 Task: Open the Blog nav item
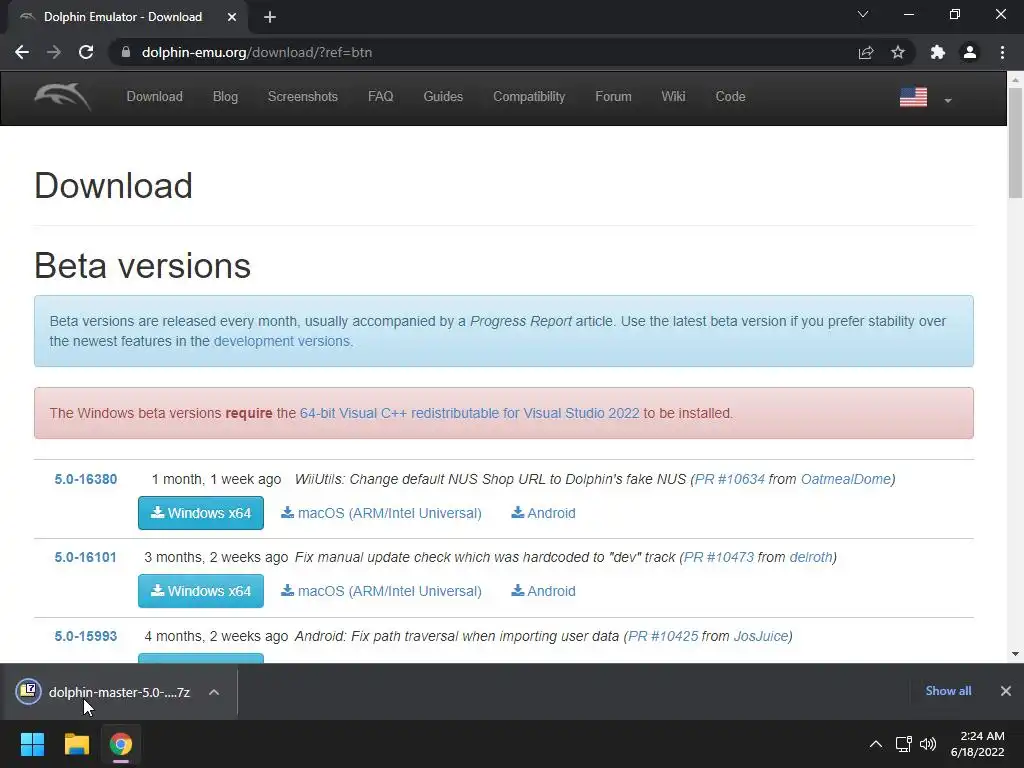pos(225,97)
